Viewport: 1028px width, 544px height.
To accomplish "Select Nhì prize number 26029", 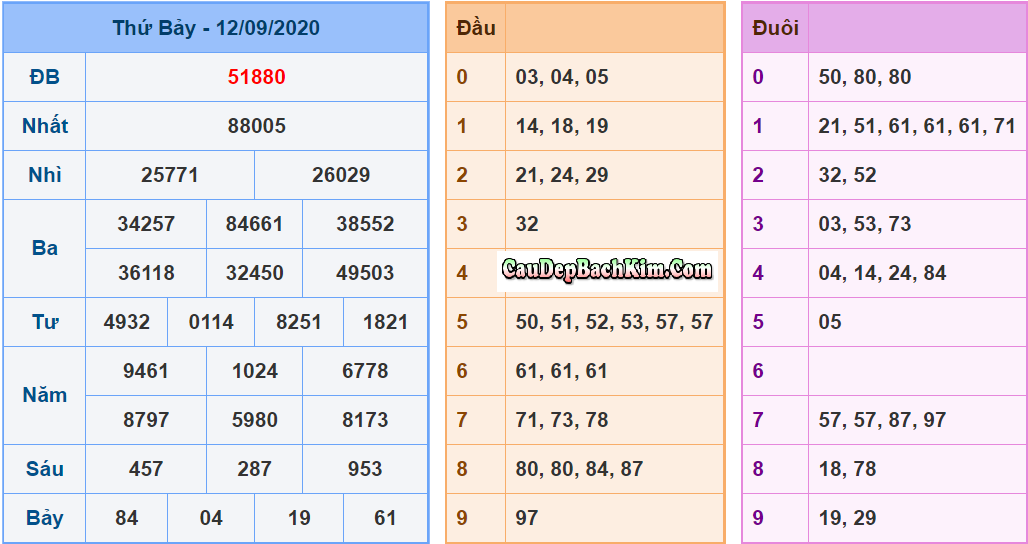I will [341, 175].
